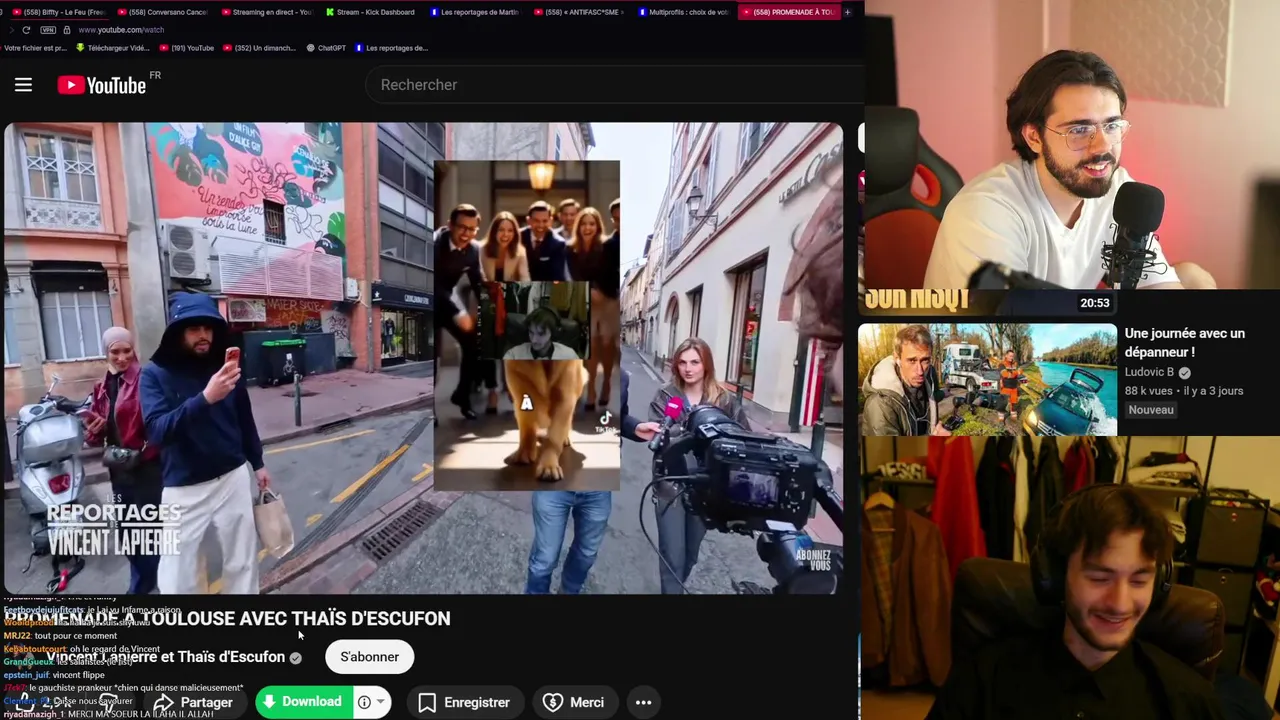The width and height of the screenshot is (1280, 720).
Task: Open the three-dots more actions menu
Action: [643, 702]
